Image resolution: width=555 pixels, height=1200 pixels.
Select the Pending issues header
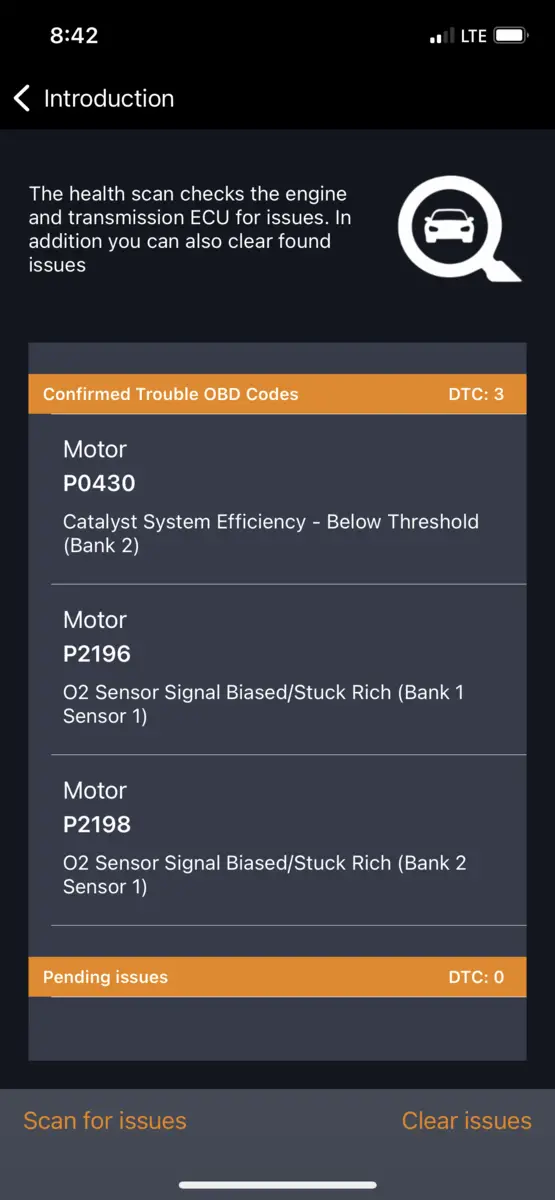coord(277,977)
